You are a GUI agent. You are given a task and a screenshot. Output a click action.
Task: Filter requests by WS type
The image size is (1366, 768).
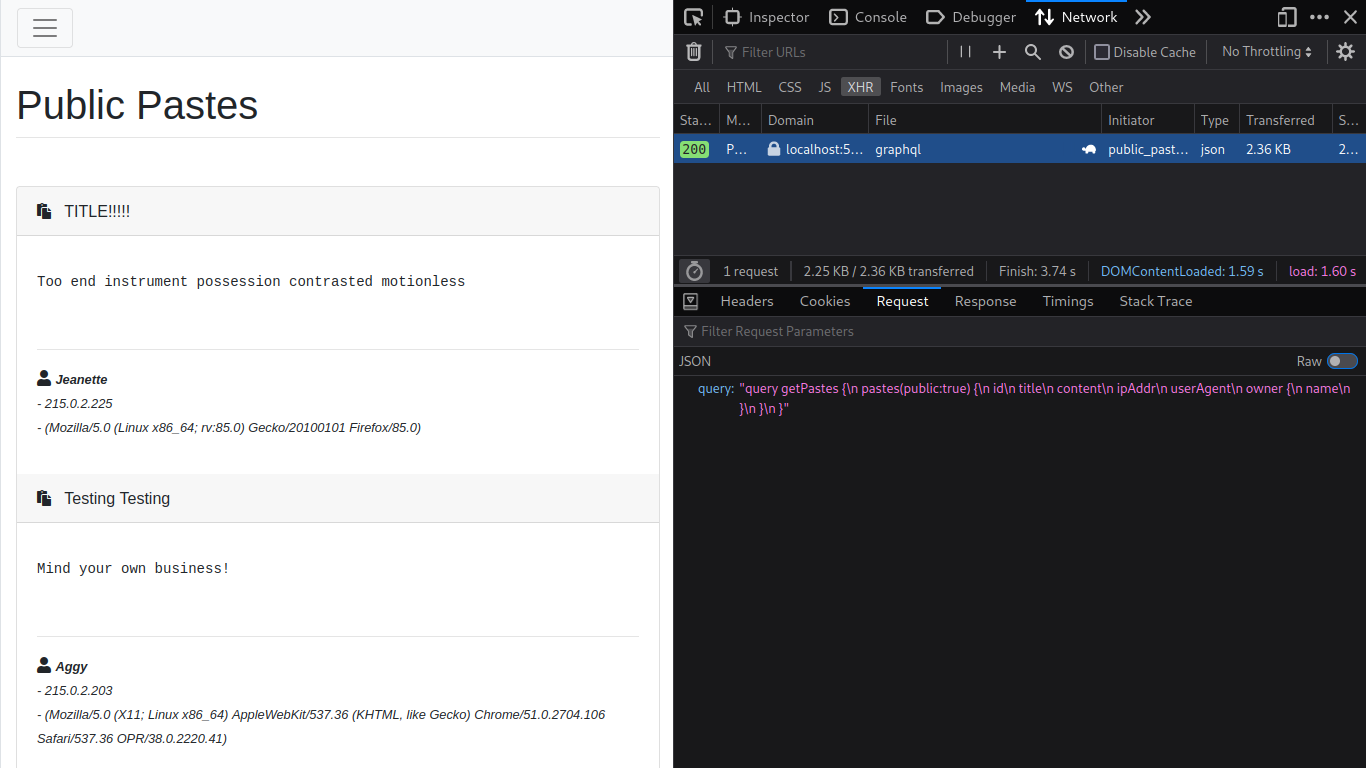click(1062, 87)
